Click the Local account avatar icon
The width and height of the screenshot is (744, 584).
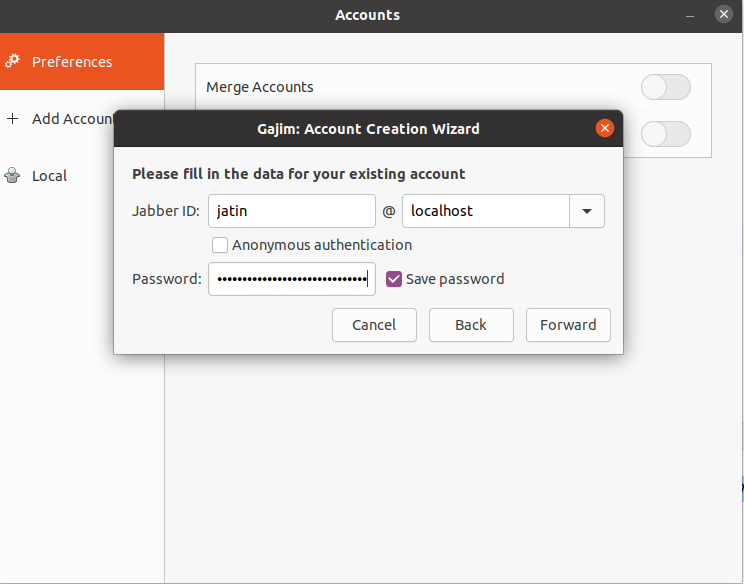[x=13, y=176]
